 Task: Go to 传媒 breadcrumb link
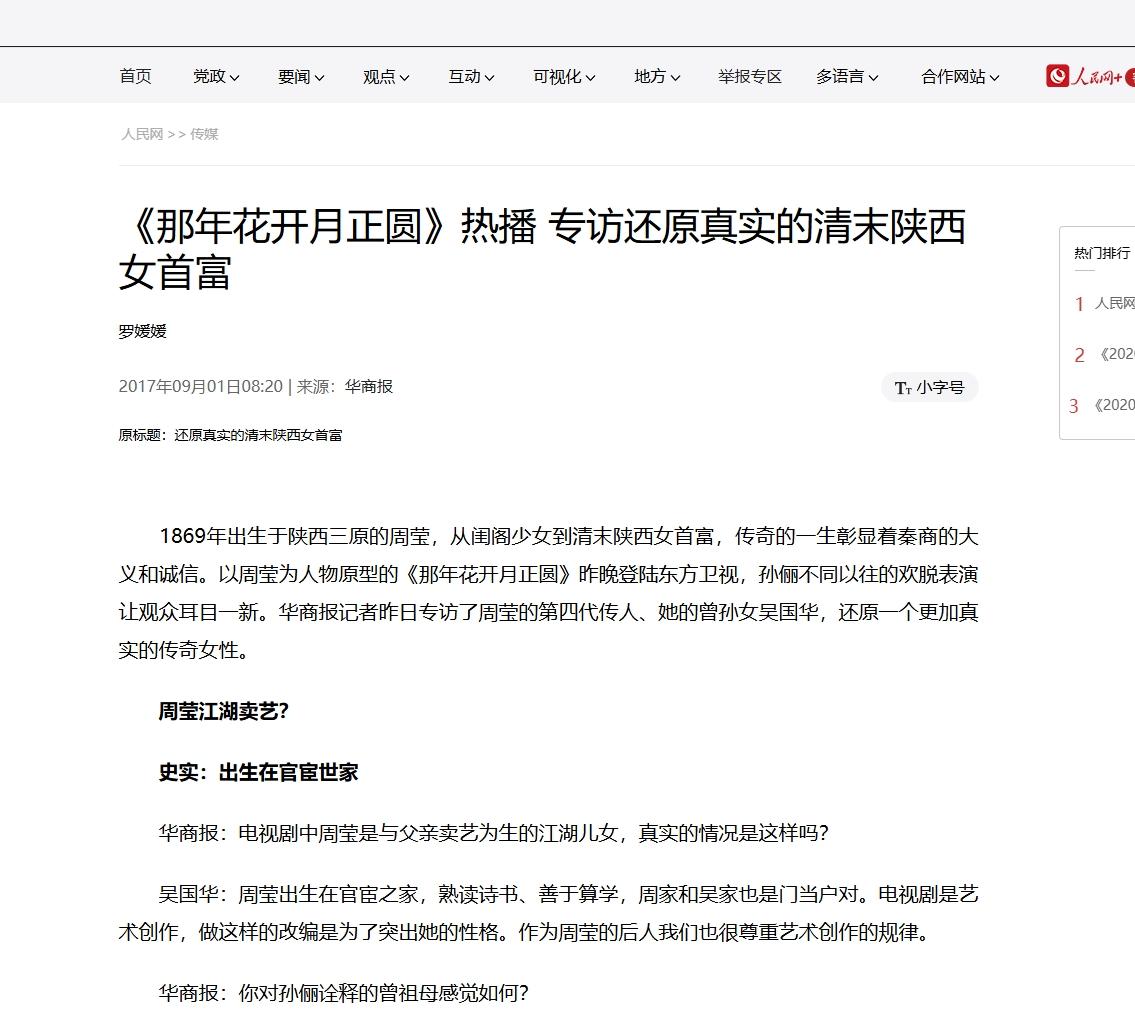(204, 135)
